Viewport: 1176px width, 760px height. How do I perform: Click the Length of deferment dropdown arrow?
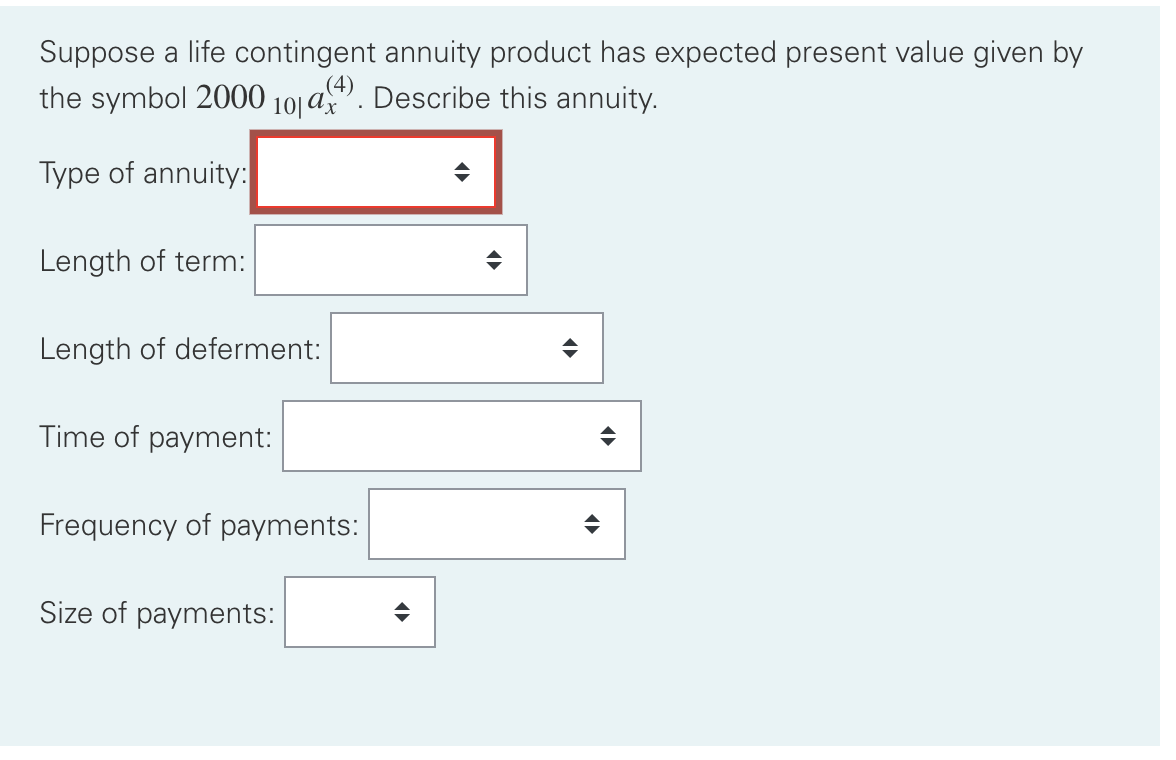pyautogui.click(x=572, y=348)
